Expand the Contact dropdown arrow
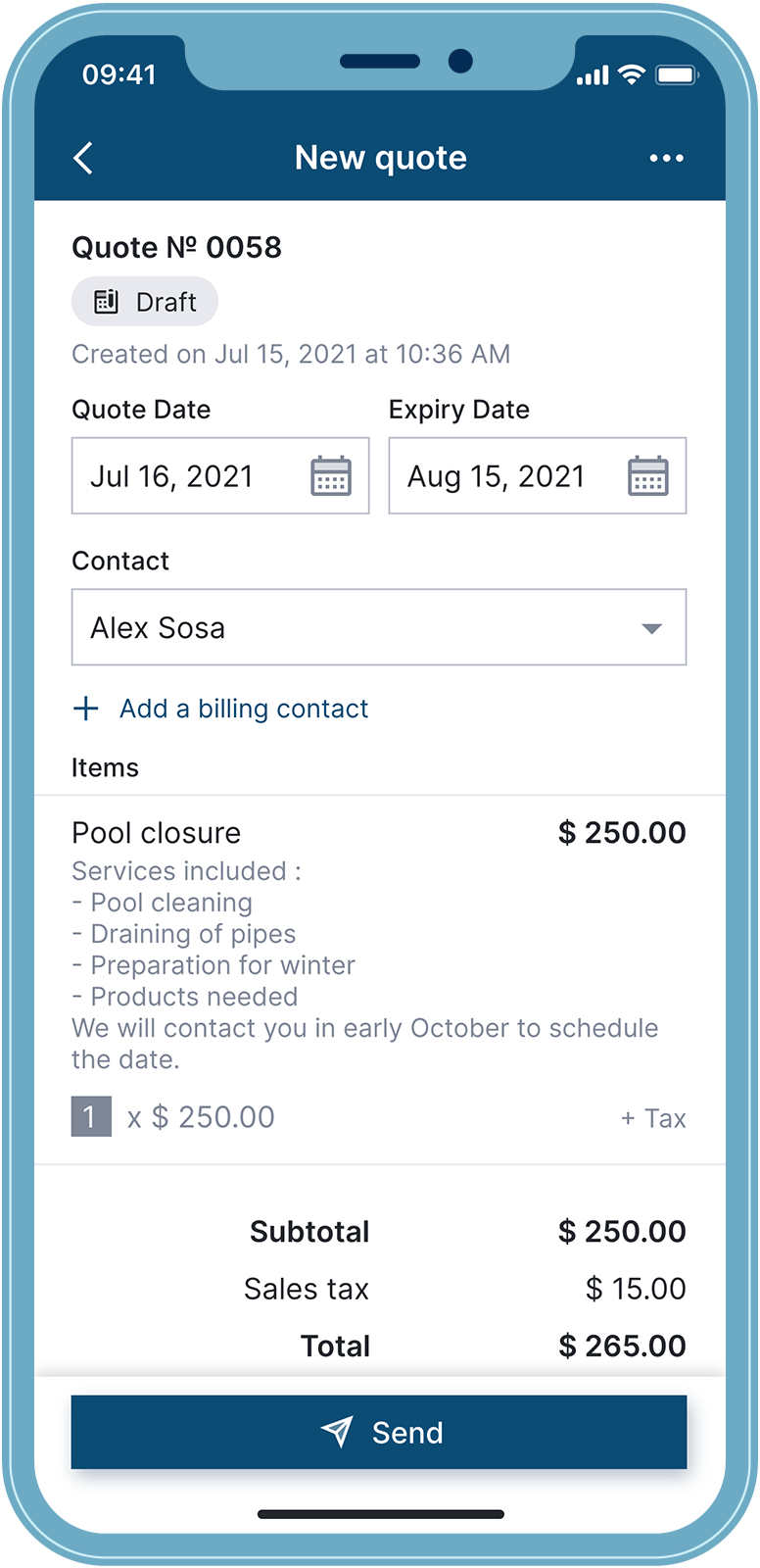The height and width of the screenshot is (1568, 760). 652,628
